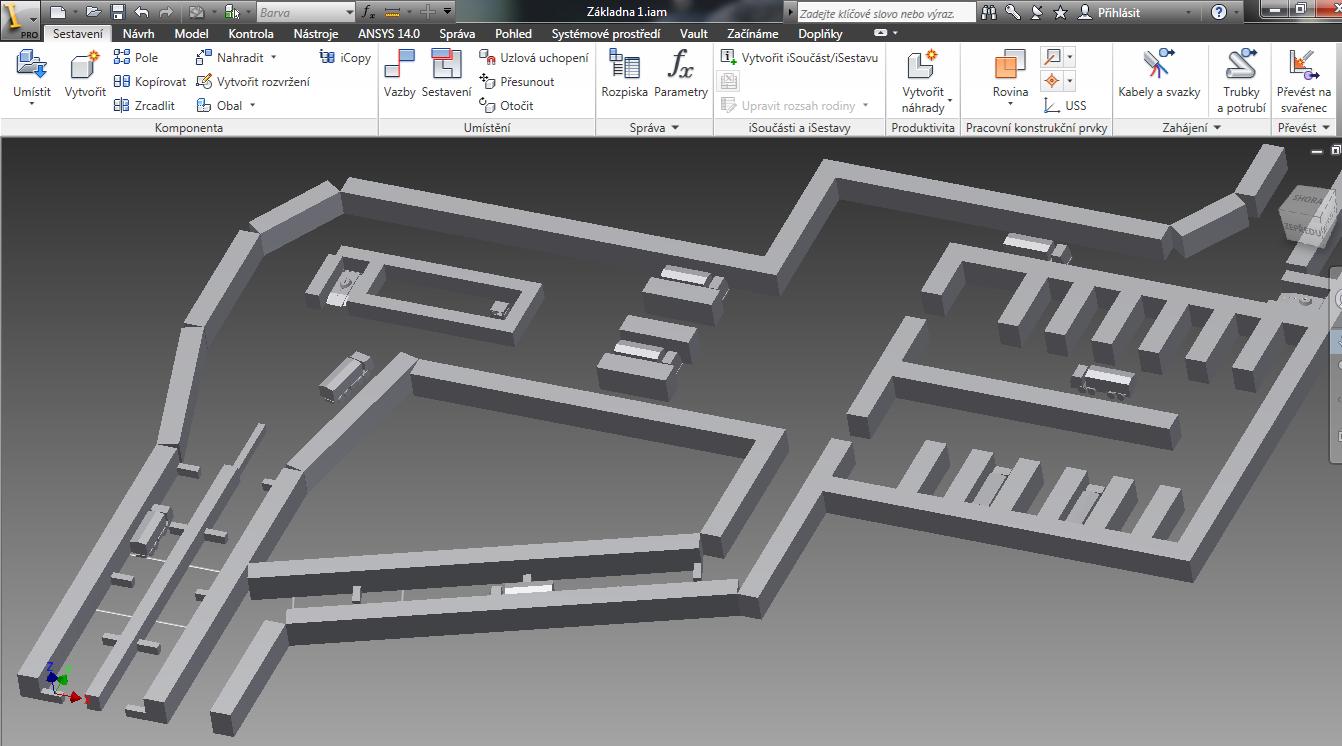
Task: Click the fx parameters icon in title bar
Action: pyautogui.click(x=368, y=12)
